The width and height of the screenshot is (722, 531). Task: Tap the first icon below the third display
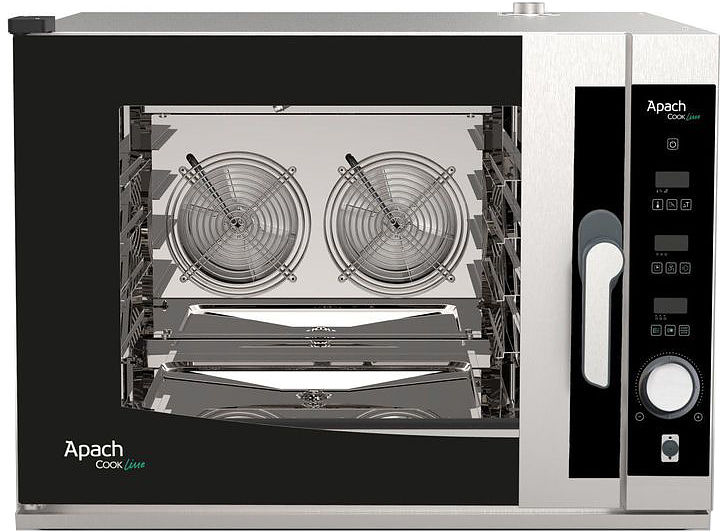coord(656,330)
